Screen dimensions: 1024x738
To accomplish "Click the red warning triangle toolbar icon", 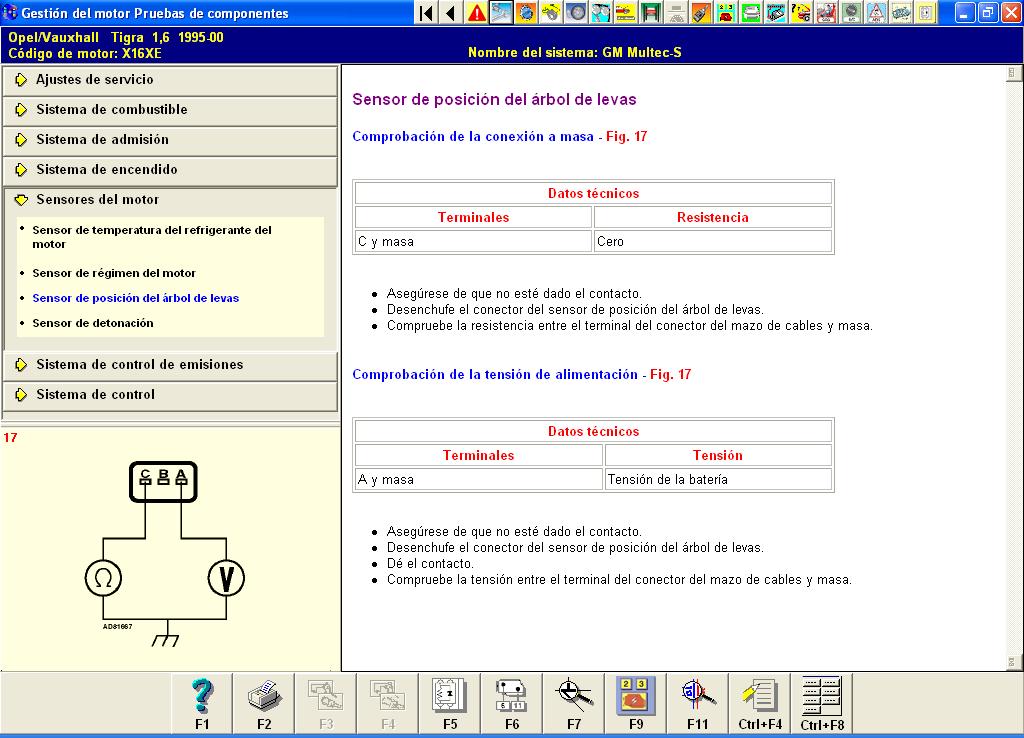I will pyautogui.click(x=477, y=13).
